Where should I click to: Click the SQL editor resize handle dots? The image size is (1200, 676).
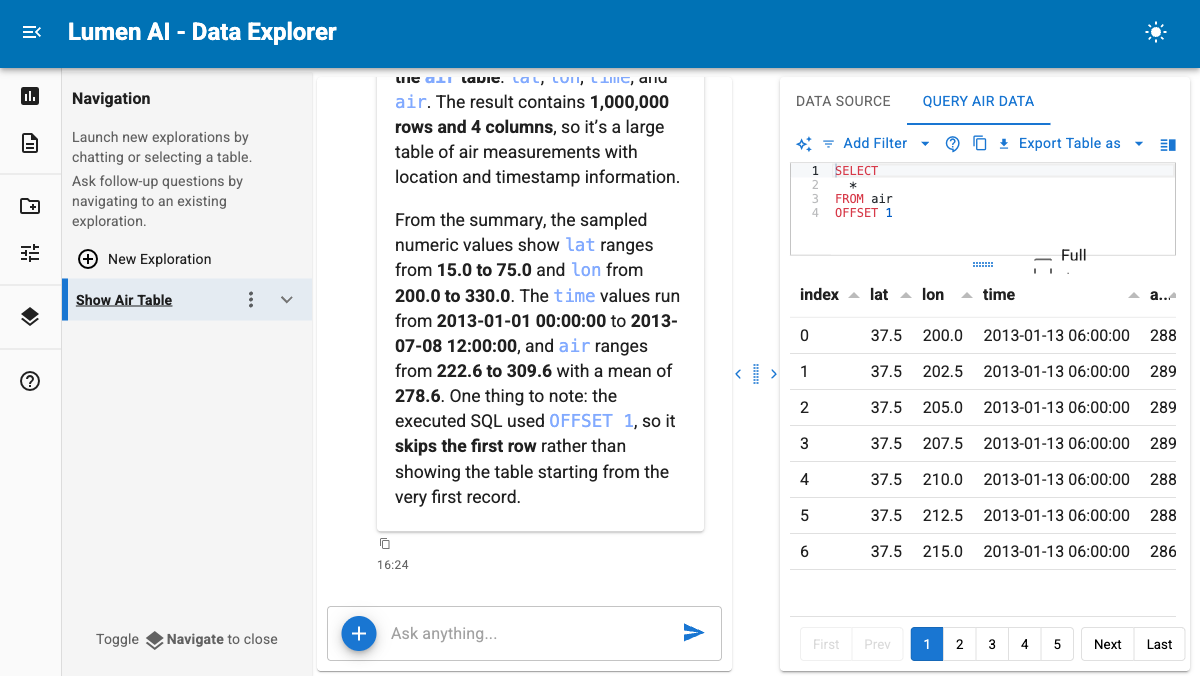pos(983,264)
